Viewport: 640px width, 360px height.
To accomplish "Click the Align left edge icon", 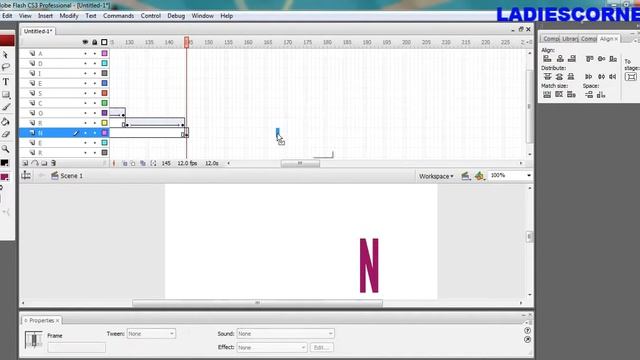I will coord(547,59).
